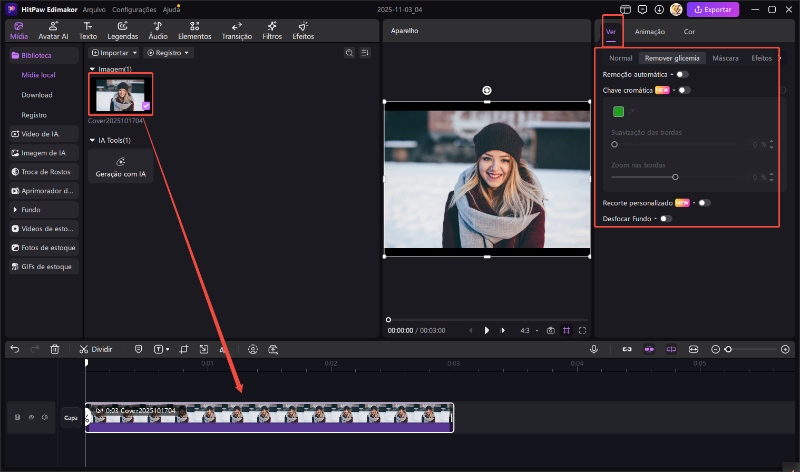This screenshot has width=800, height=472.
Task: Click the search icon in media library
Action: click(x=349, y=53)
